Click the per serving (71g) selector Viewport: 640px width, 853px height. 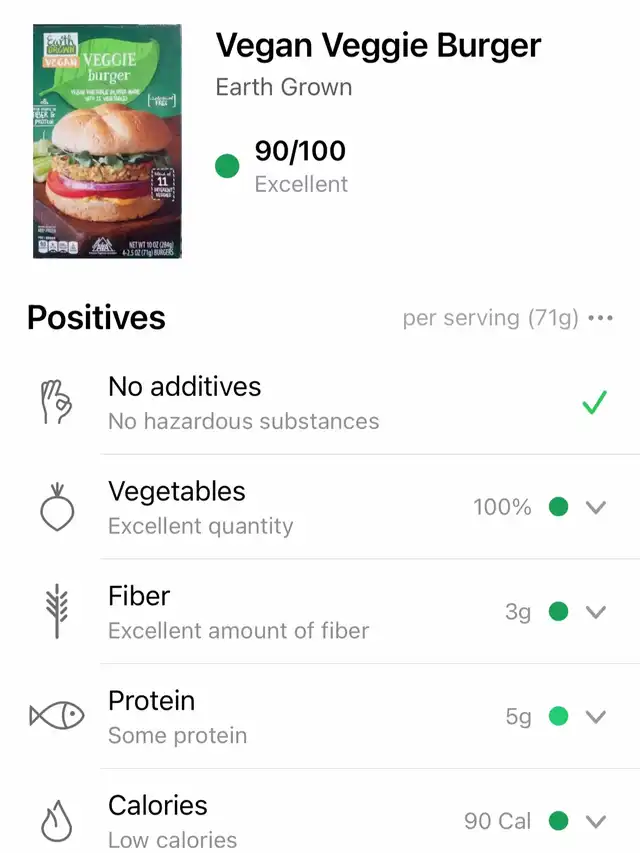[x=490, y=318]
